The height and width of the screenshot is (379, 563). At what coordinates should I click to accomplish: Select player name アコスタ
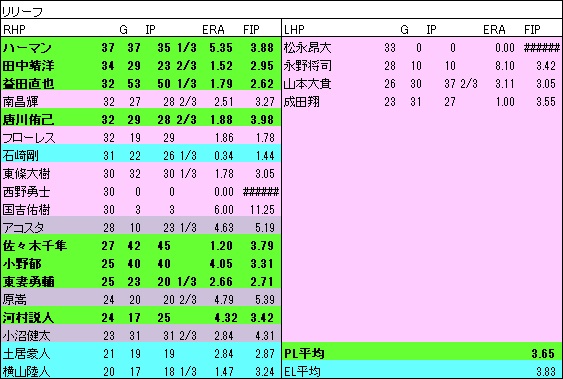click(x=24, y=228)
